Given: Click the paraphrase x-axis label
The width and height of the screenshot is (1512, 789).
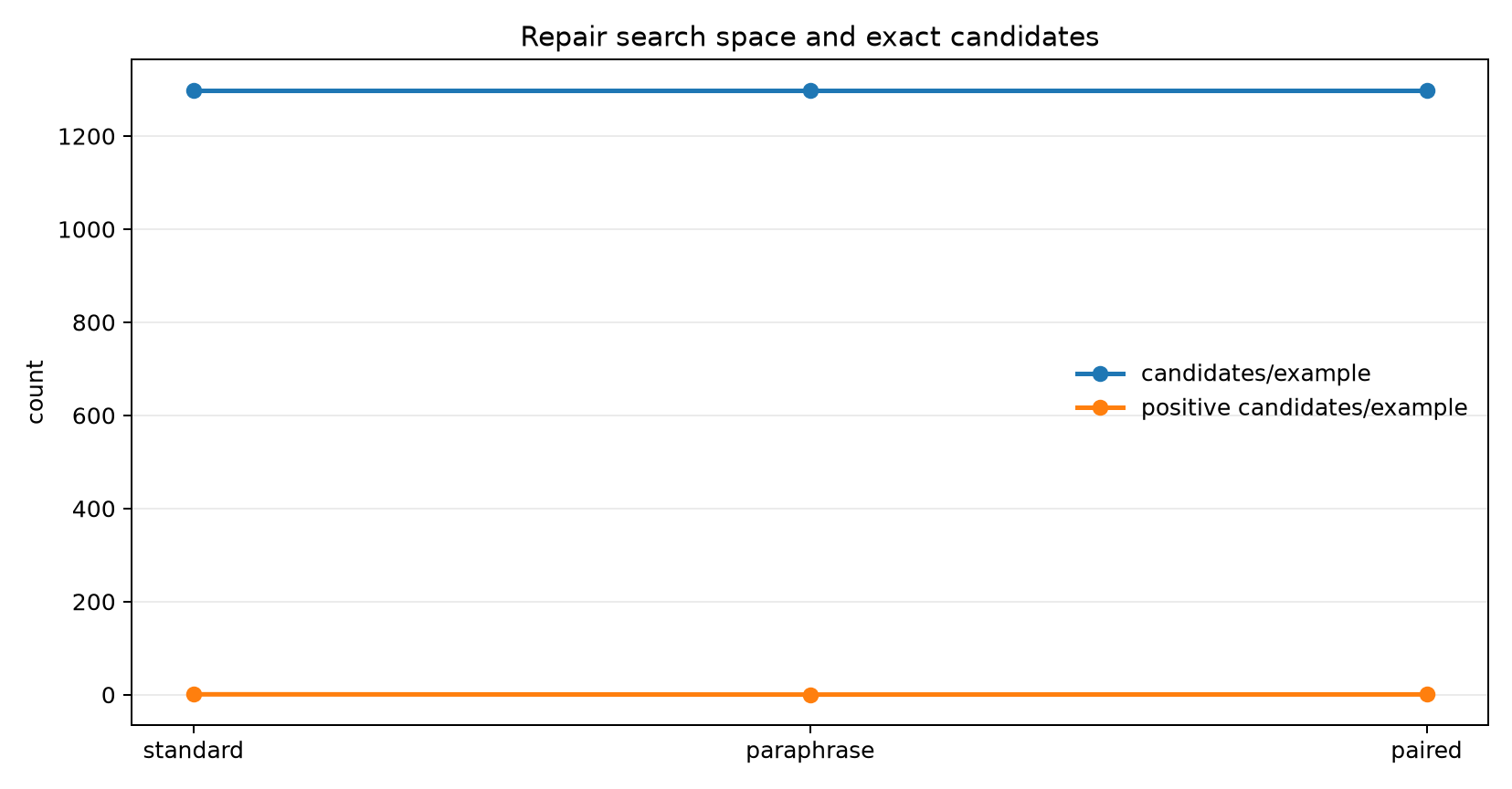Looking at the screenshot, I should pos(810,752).
